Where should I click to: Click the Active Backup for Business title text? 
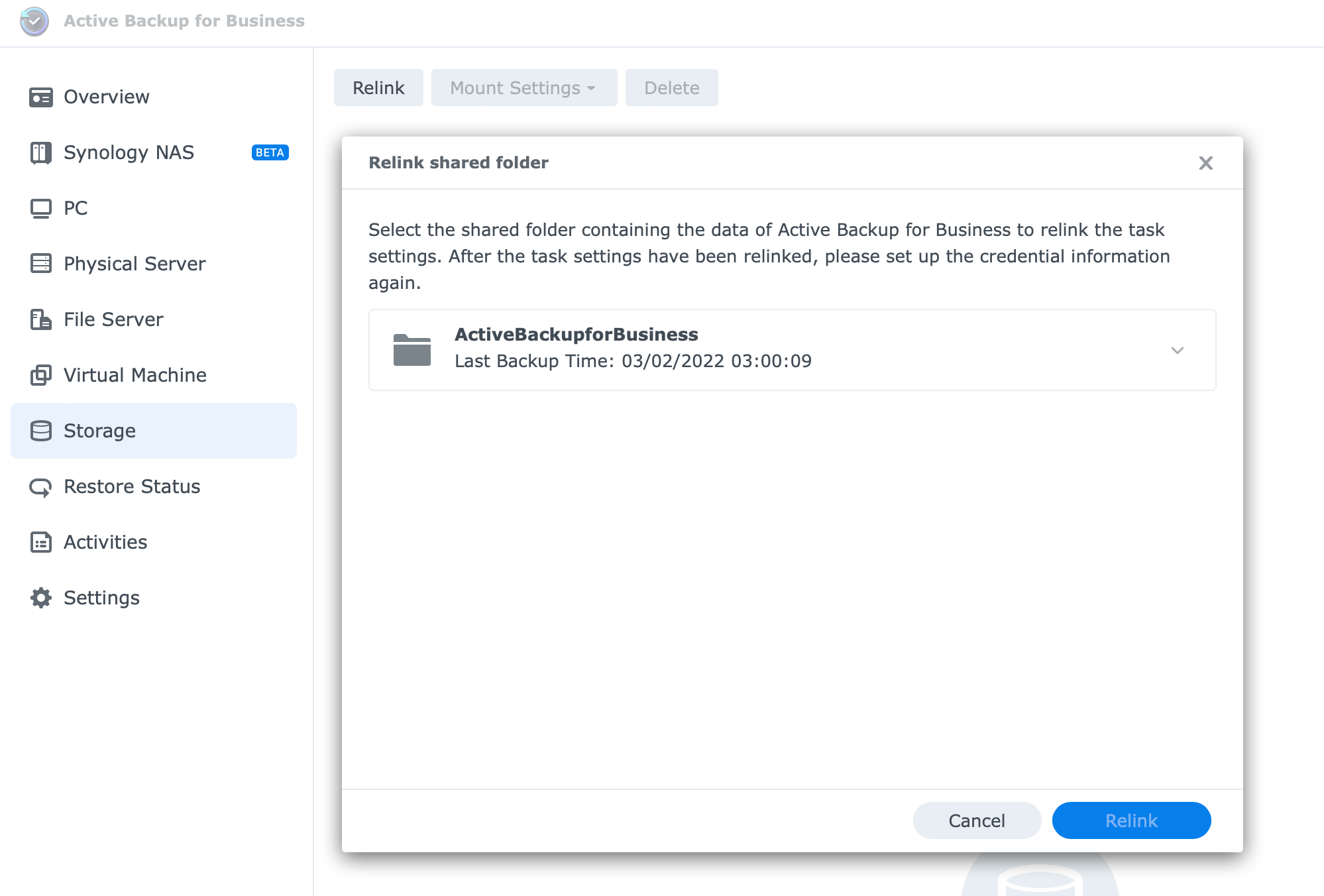(184, 21)
